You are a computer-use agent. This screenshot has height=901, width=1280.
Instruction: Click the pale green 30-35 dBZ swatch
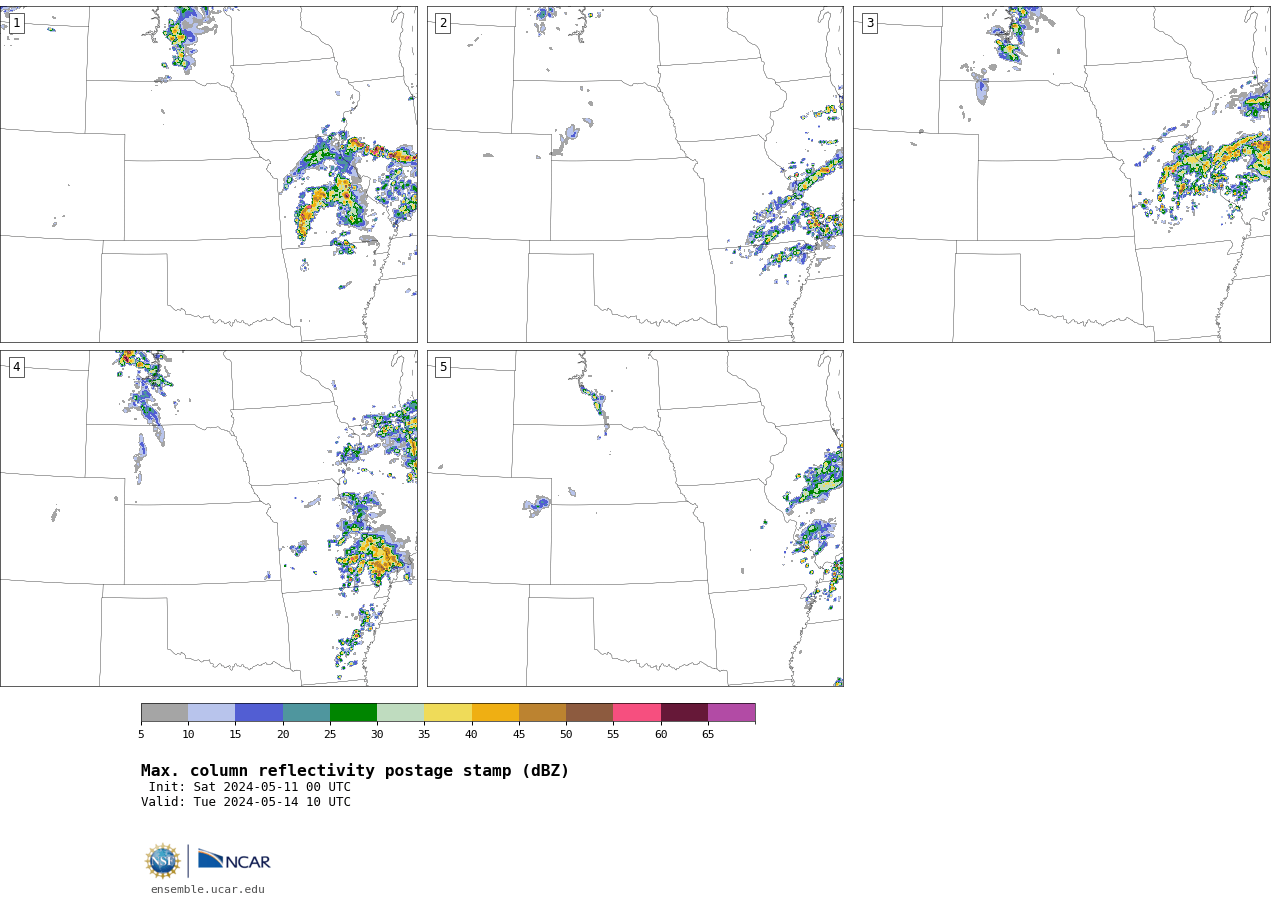pyautogui.click(x=400, y=712)
